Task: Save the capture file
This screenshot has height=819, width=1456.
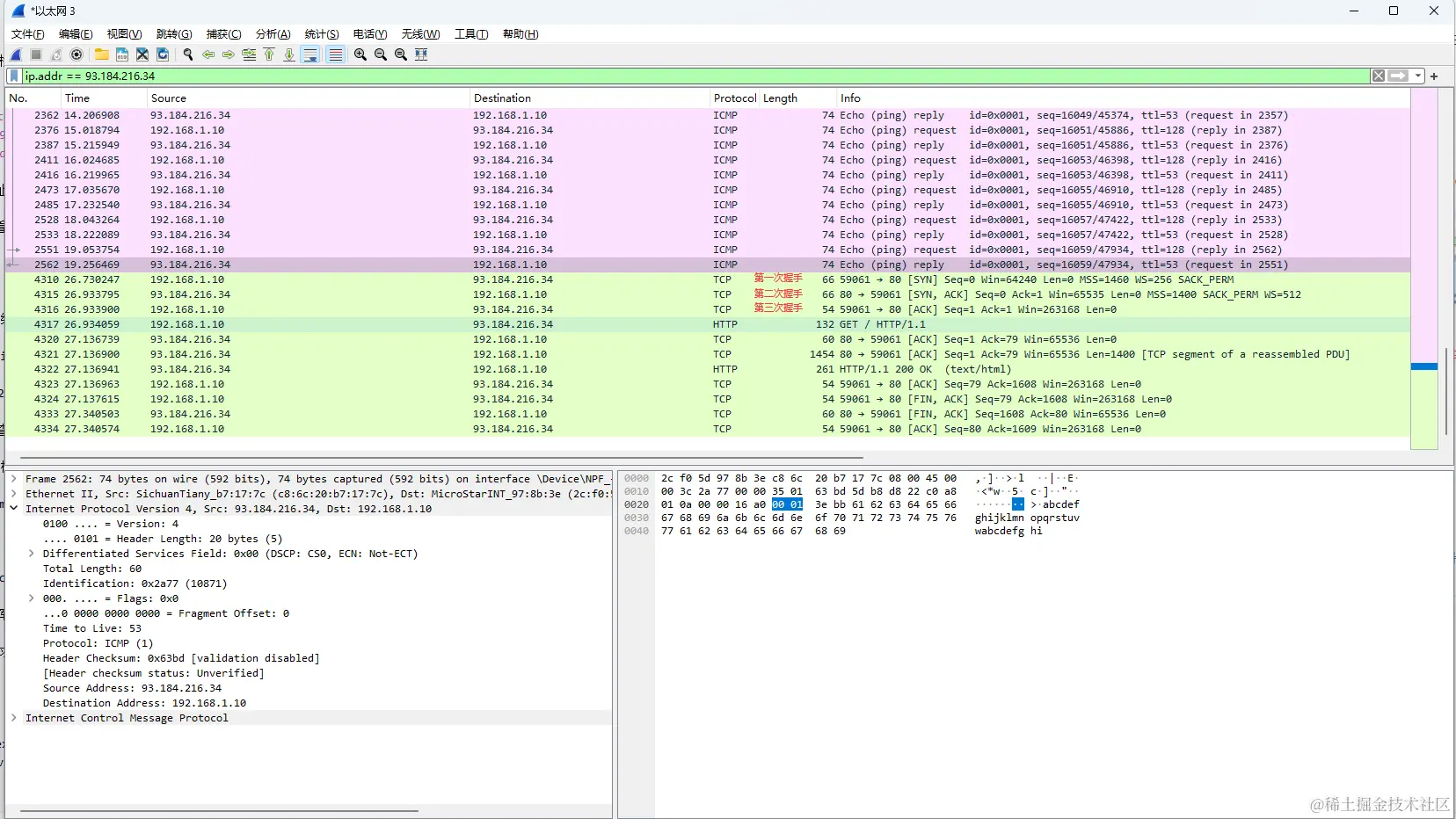Action: [122, 54]
